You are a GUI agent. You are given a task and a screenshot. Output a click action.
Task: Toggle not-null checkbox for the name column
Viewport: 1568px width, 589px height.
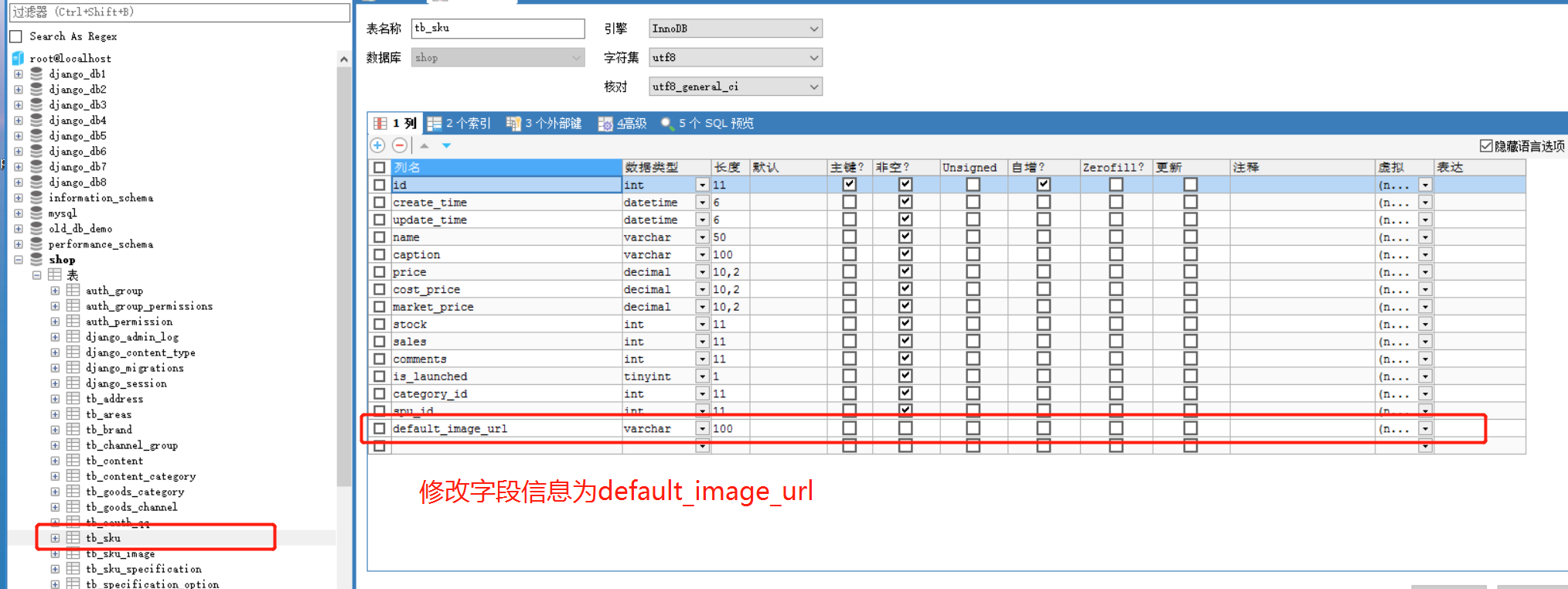click(905, 237)
